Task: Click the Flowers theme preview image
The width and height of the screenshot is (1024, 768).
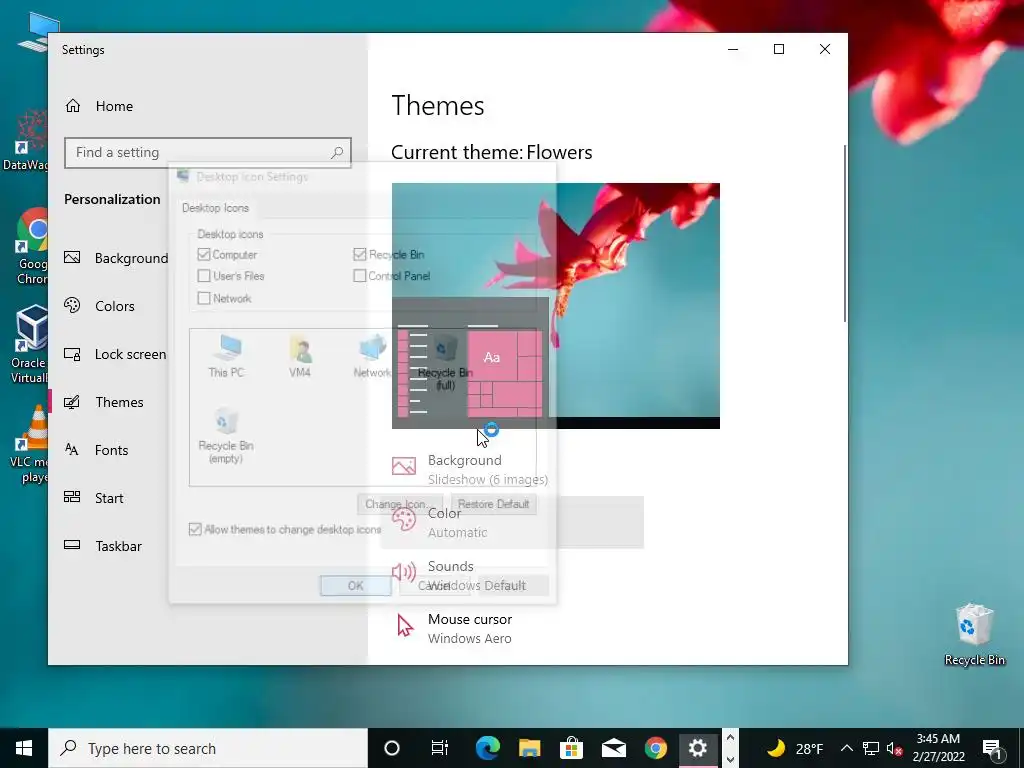Action: point(556,306)
